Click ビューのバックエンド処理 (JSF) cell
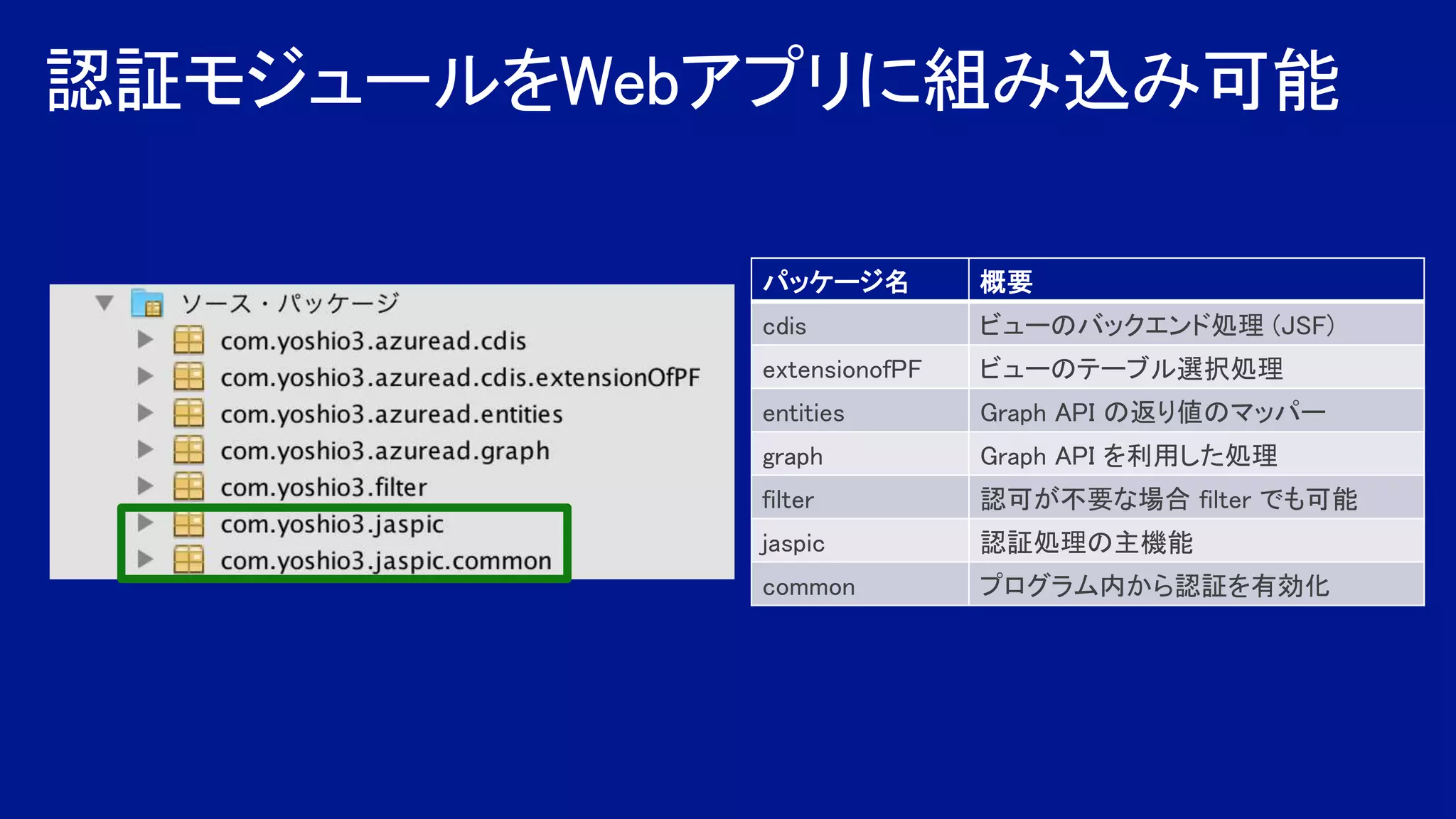This screenshot has width=1456, height=819. pos(1197,325)
